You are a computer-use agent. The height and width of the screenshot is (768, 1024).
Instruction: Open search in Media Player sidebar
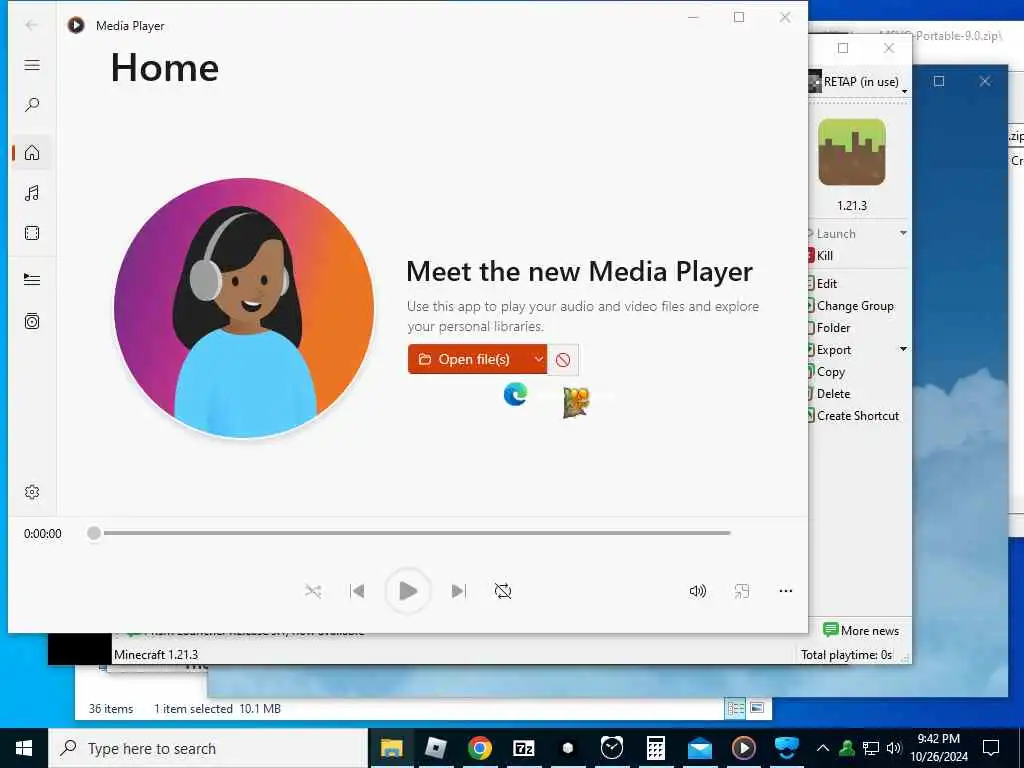point(32,104)
